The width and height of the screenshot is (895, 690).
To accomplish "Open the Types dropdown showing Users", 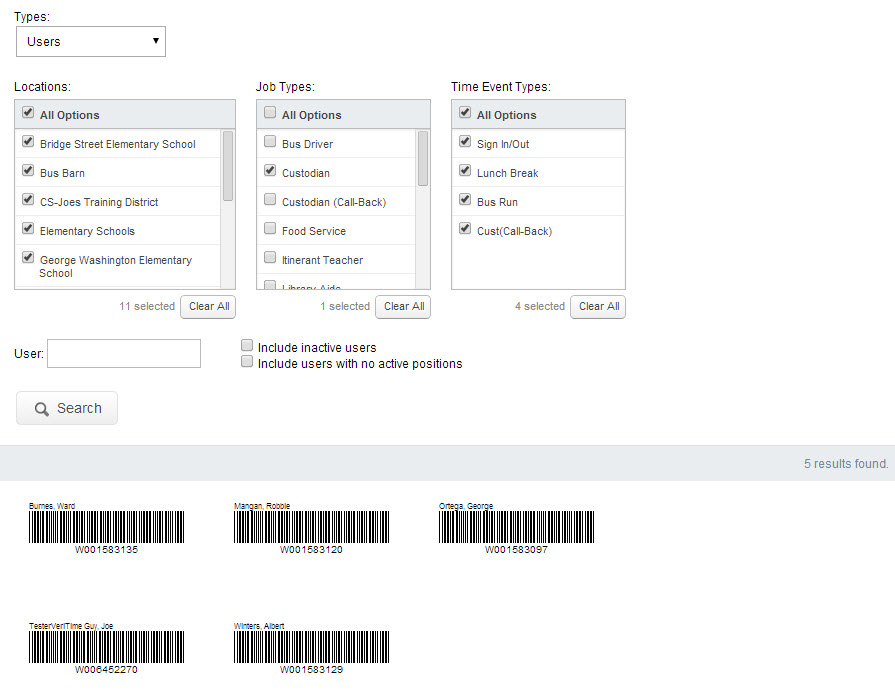I will pyautogui.click(x=91, y=41).
